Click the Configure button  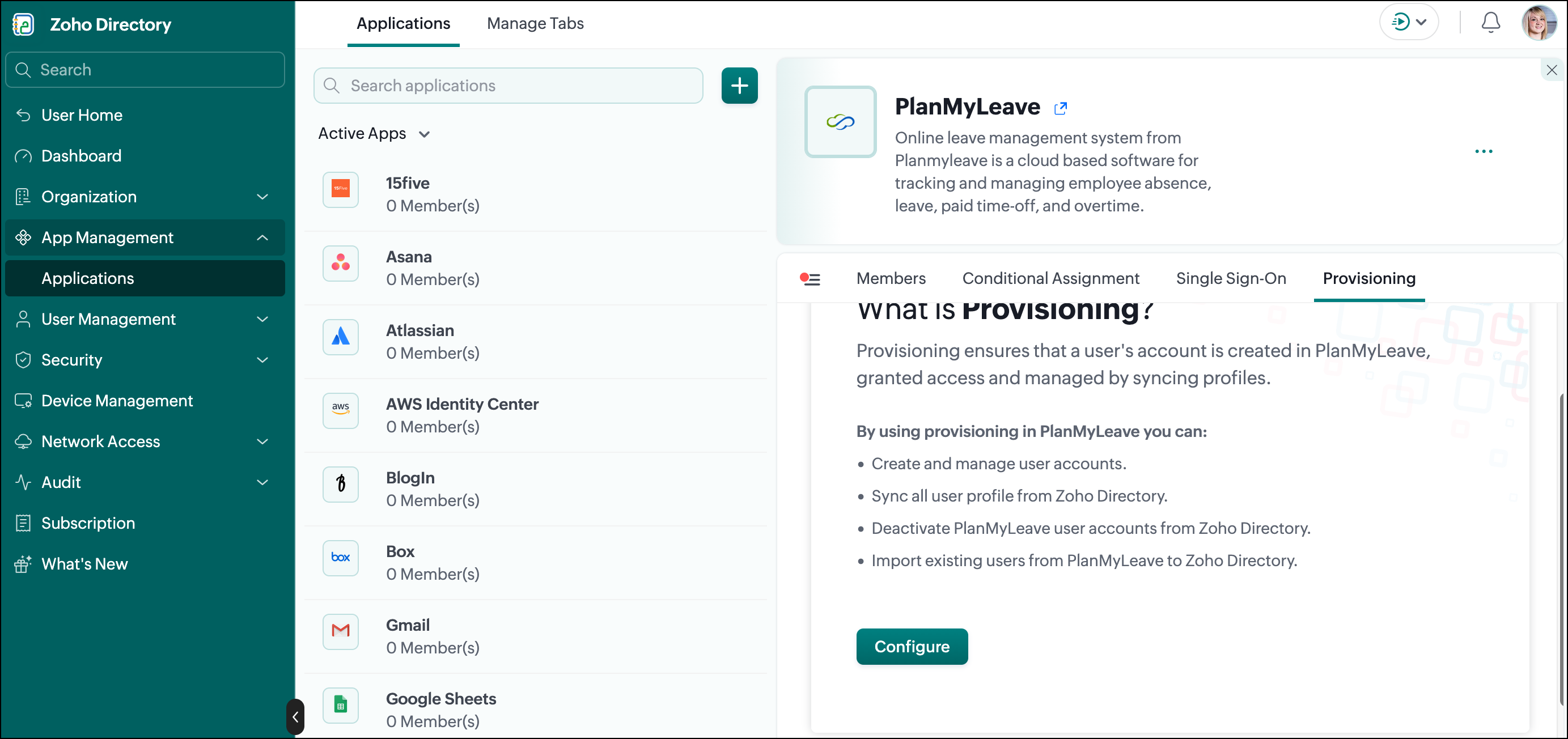pyautogui.click(x=911, y=647)
